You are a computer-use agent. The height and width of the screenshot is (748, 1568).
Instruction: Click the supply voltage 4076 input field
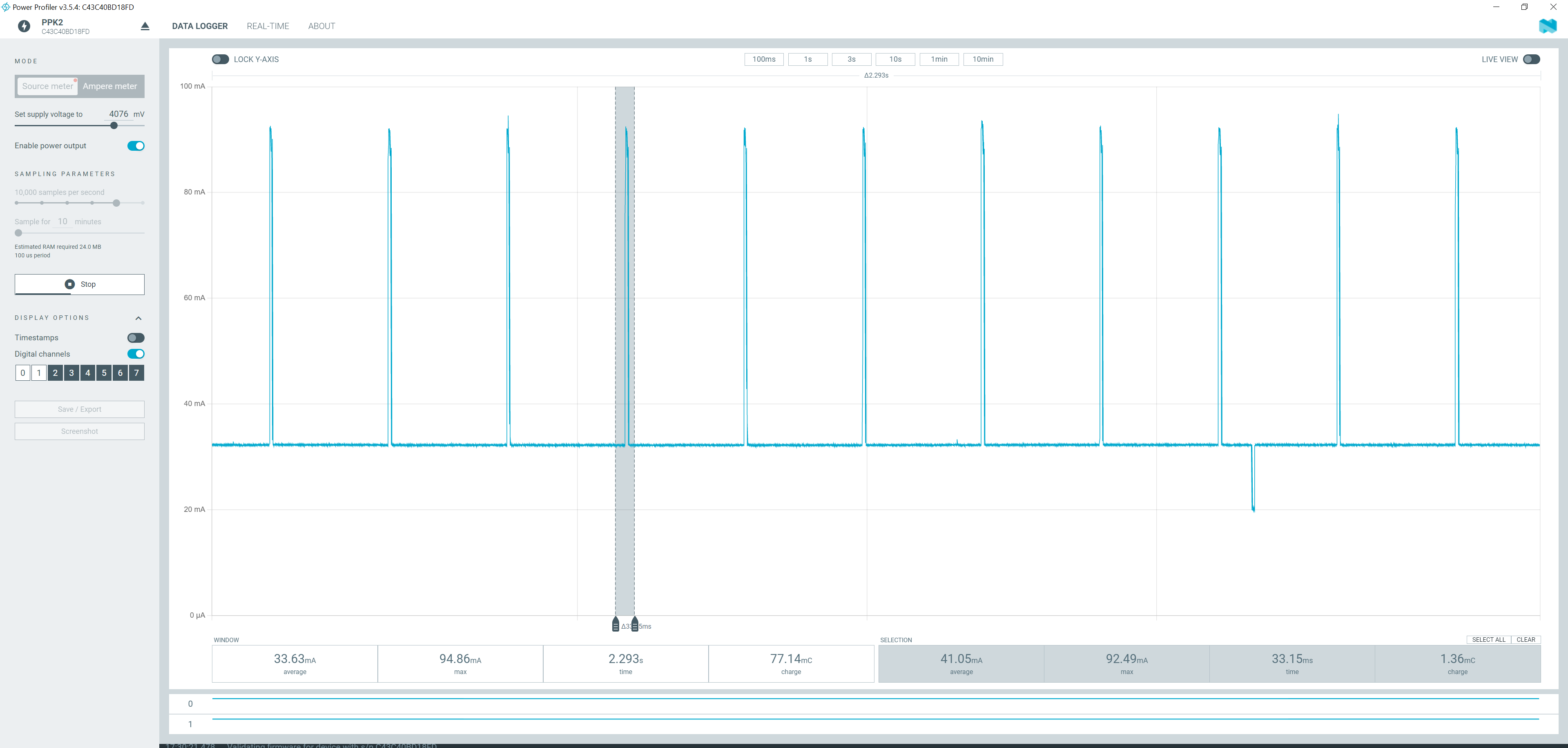coord(118,114)
